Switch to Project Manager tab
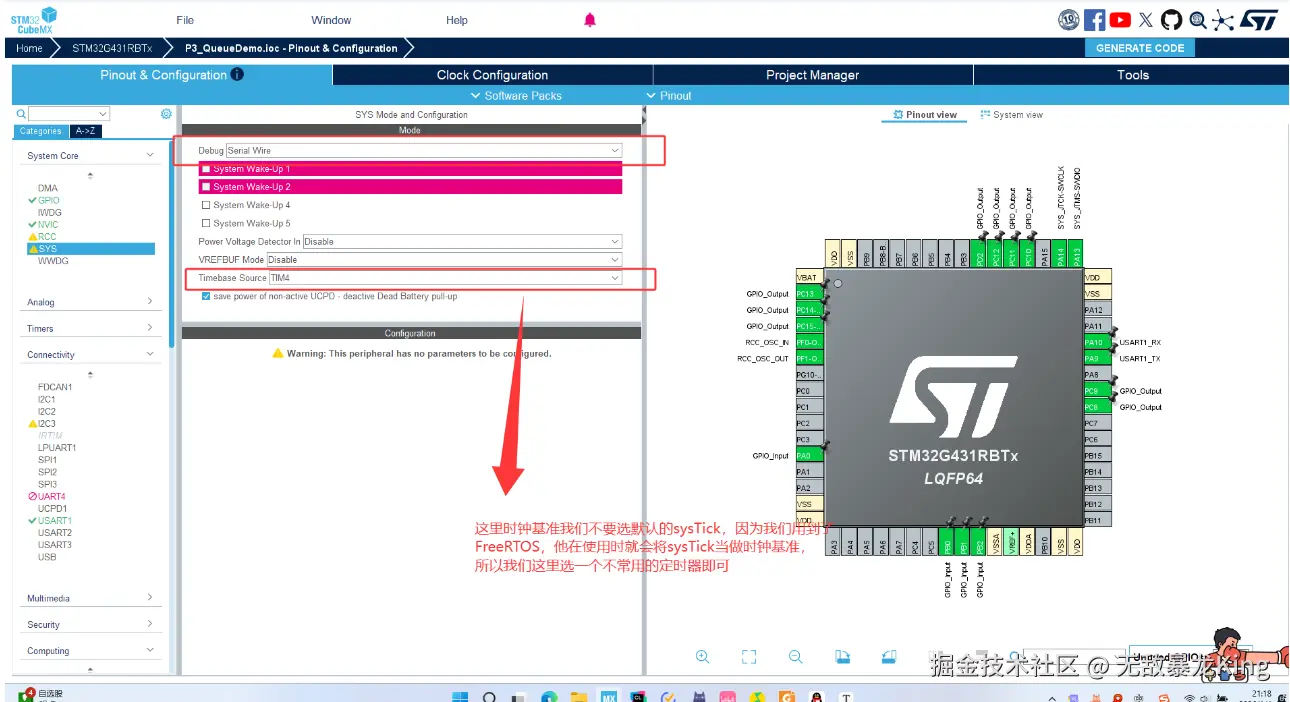Screen dimensions: 1290x702 [812, 75]
